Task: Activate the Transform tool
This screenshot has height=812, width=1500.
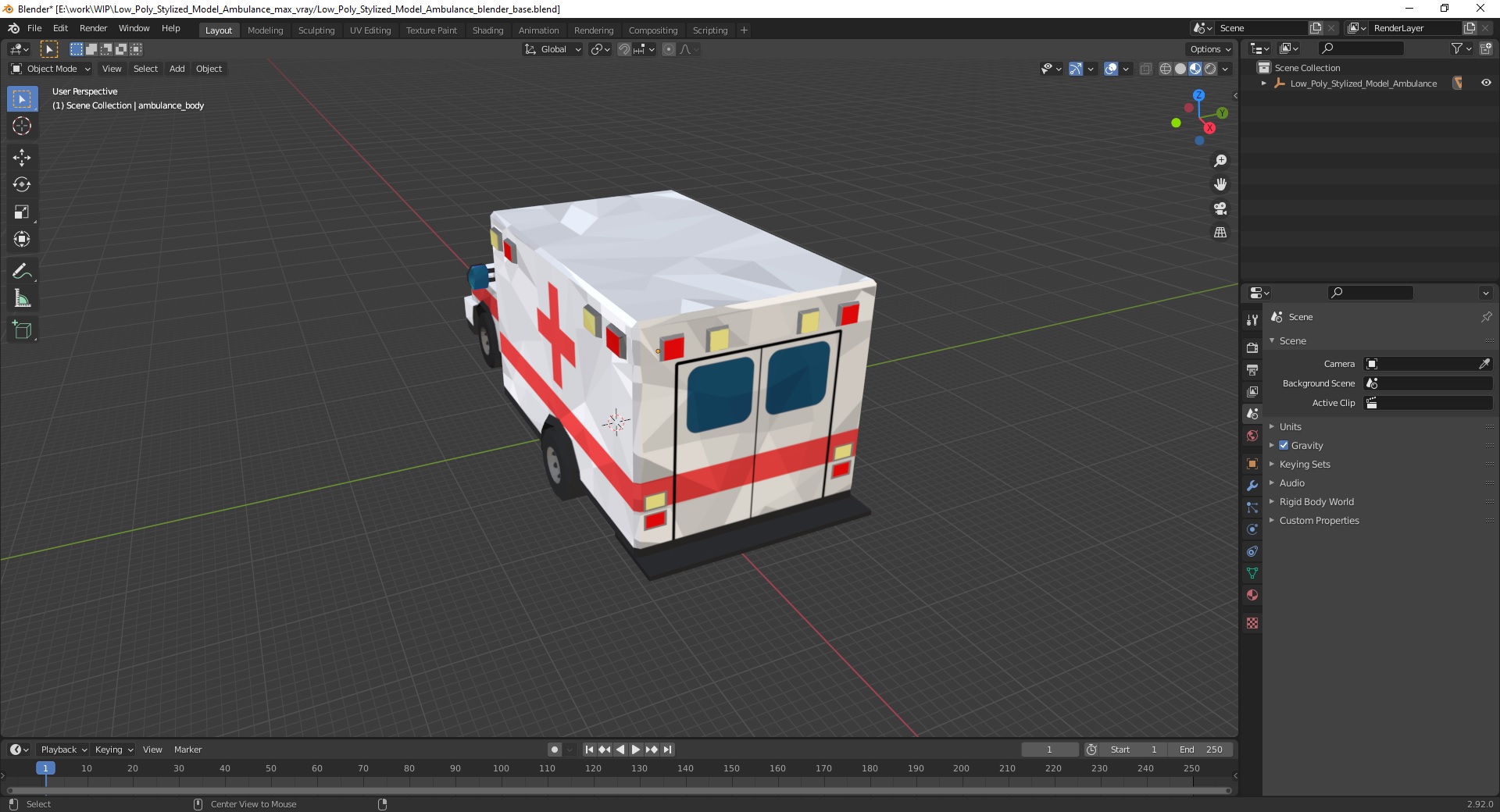Action: (22, 240)
